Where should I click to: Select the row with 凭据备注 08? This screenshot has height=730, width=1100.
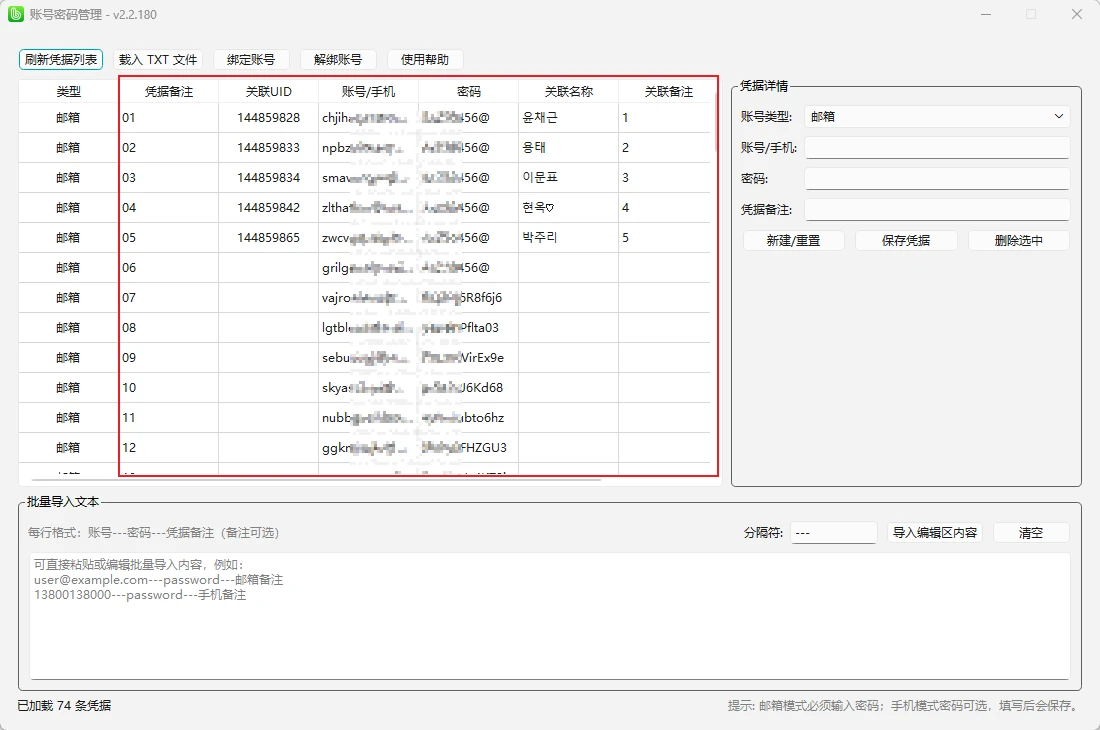click(x=365, y=327)
